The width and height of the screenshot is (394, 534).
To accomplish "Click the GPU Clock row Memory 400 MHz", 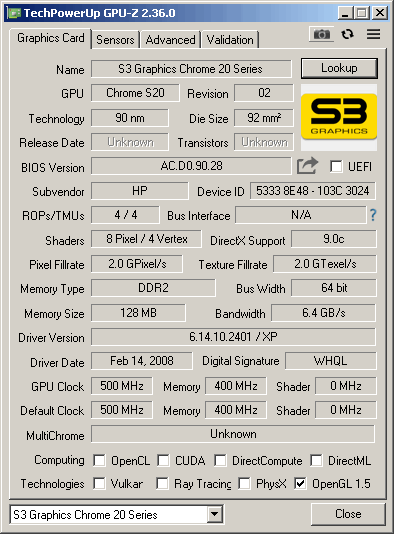I will point(236,386).
